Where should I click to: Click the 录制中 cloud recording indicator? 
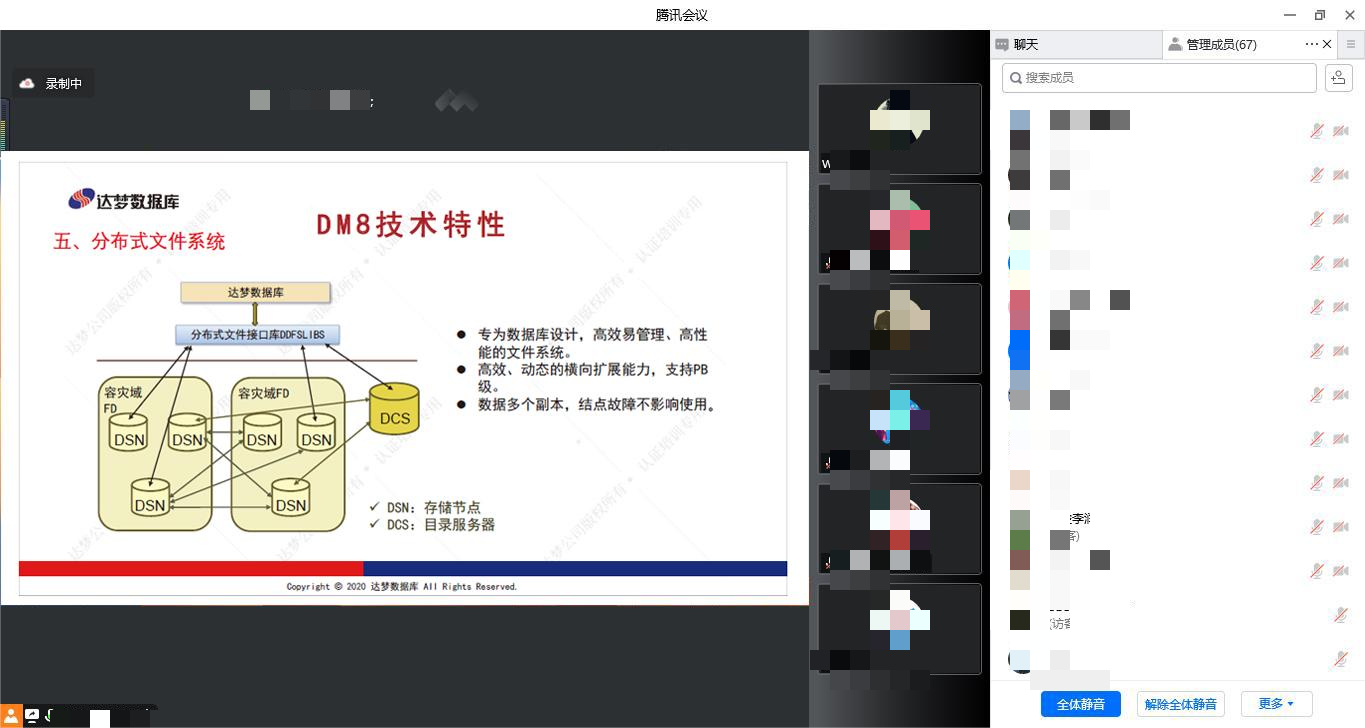click(53, 84)
